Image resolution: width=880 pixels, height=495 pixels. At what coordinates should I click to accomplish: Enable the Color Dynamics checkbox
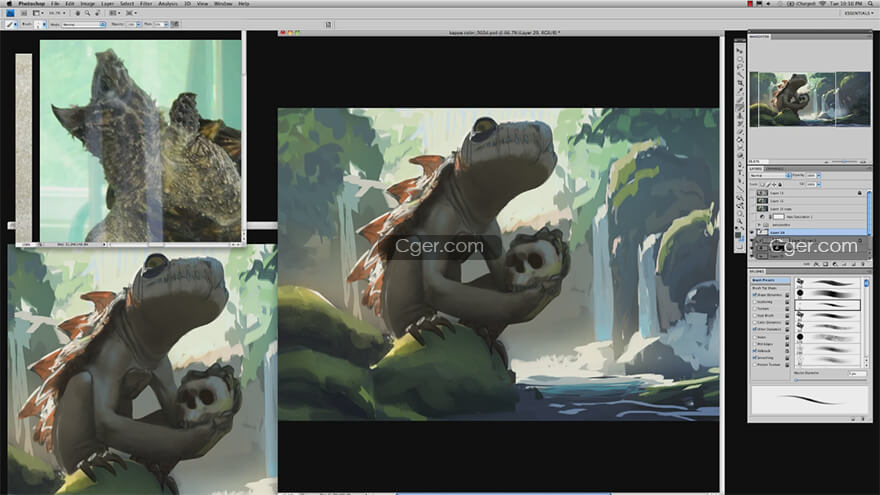(754, 322)
